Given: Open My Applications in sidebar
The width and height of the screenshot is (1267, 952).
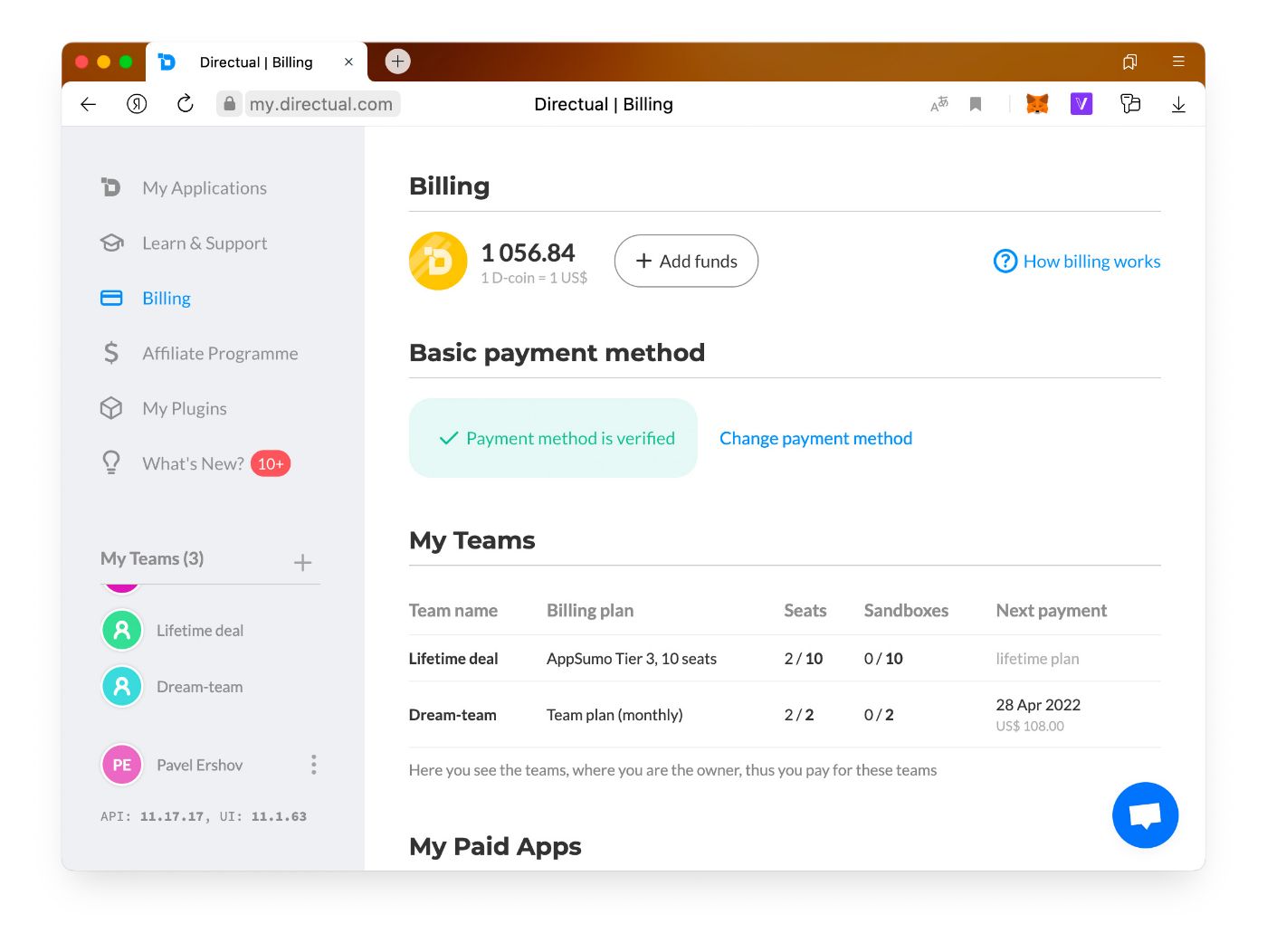Looking at the screenshot, I should pos(205,188).
